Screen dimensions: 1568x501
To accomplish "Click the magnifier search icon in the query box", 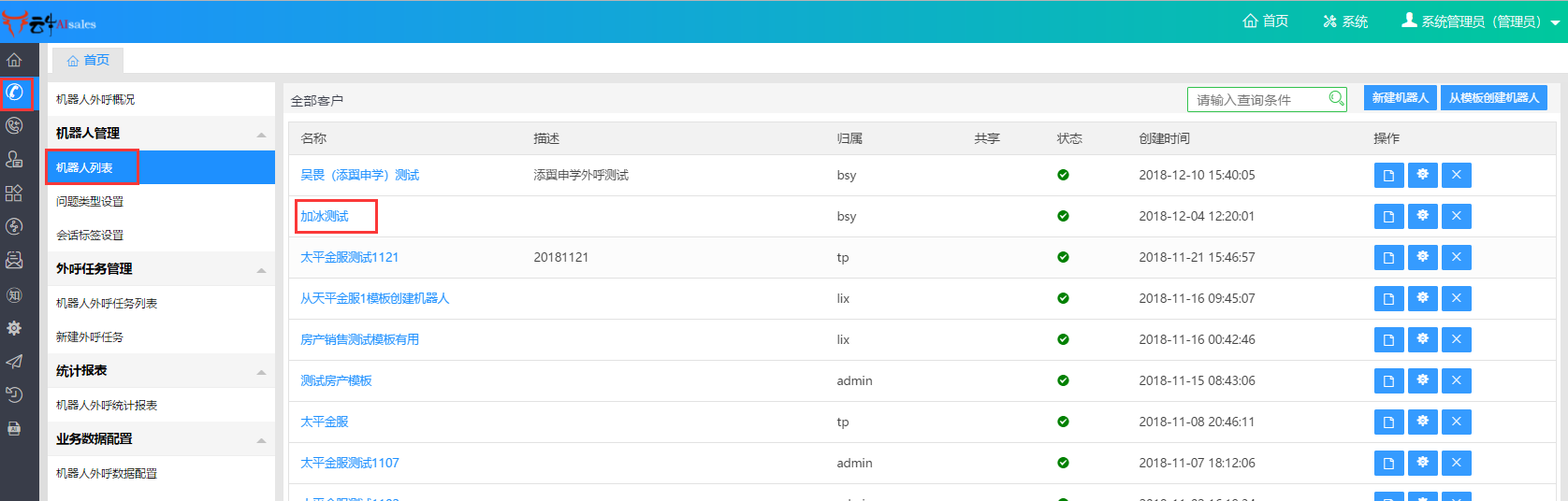I will point(1336,99).
